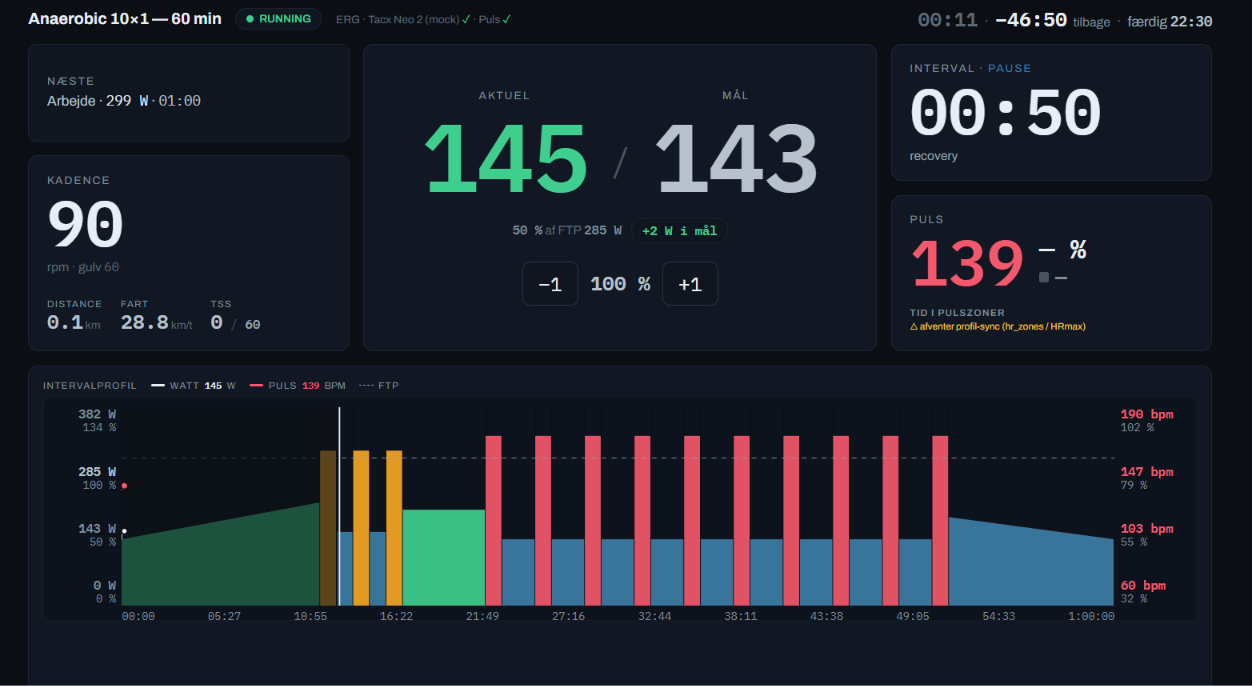The height and width of the screenshot is (686, 1252).
Task: Decrease intensity with the −1 button
Action: pos(550,284)
